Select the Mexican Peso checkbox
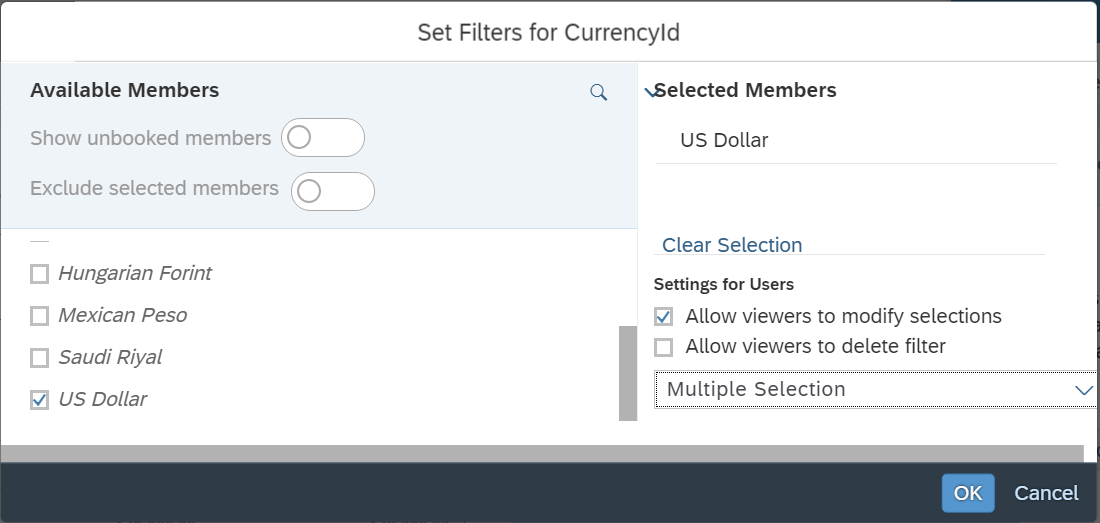 click(39, 316)
